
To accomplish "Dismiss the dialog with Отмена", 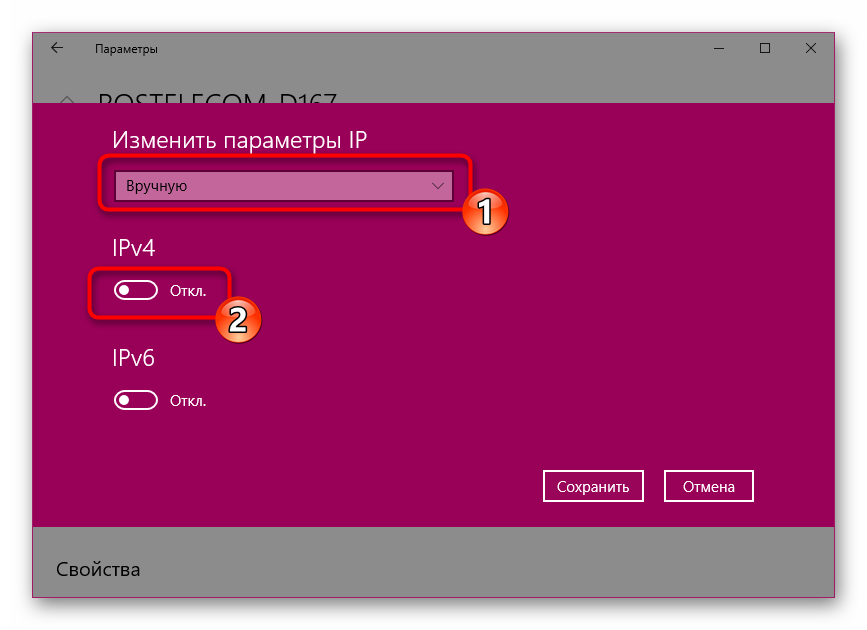I will coord(709,486).
